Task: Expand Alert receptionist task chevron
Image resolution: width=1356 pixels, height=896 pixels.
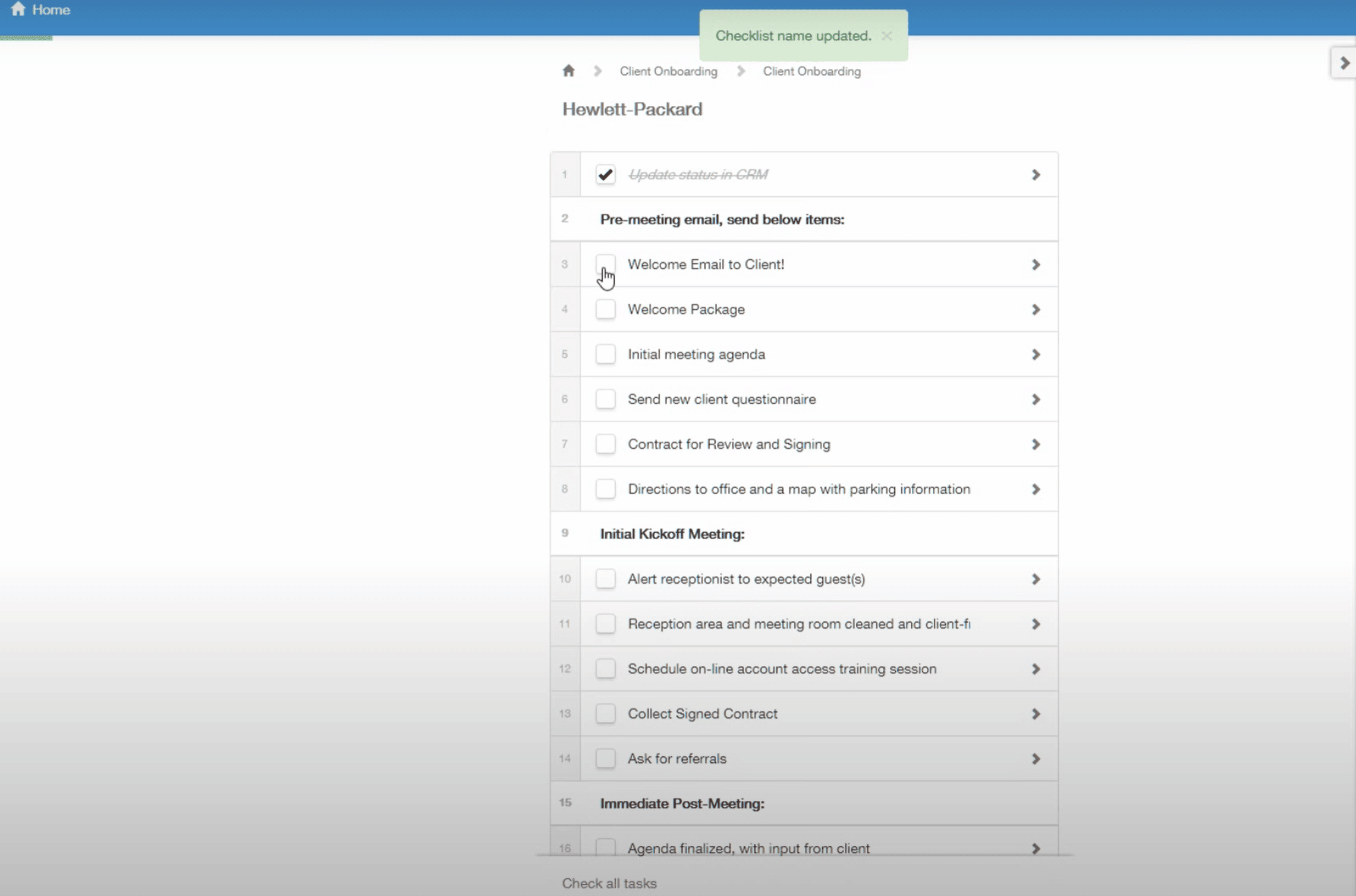Action: coord(1036,579)
